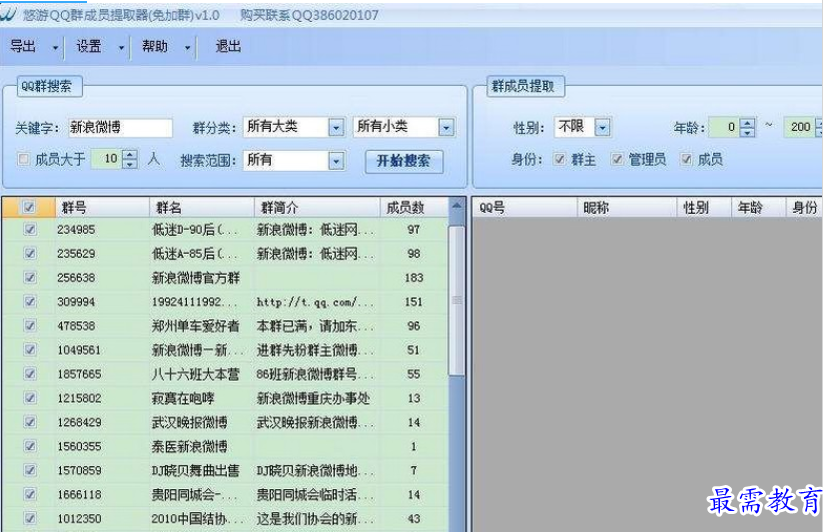Click the app logo icon in title bar
The height and width of the screenshot is (532, 831).
8,14
